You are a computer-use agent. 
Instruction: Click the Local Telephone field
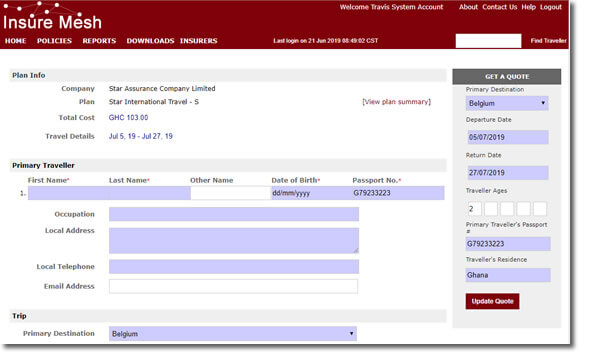click(x=234, y=267)
